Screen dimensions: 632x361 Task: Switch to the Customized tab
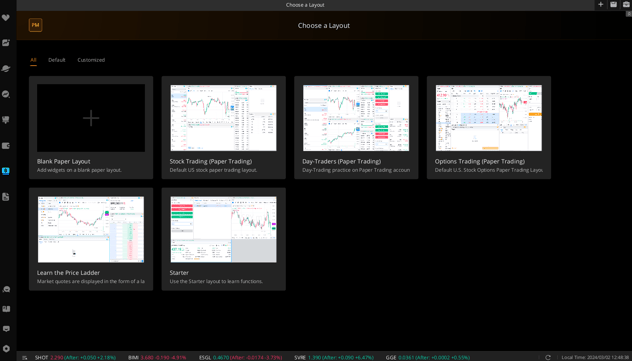(91, 60)
